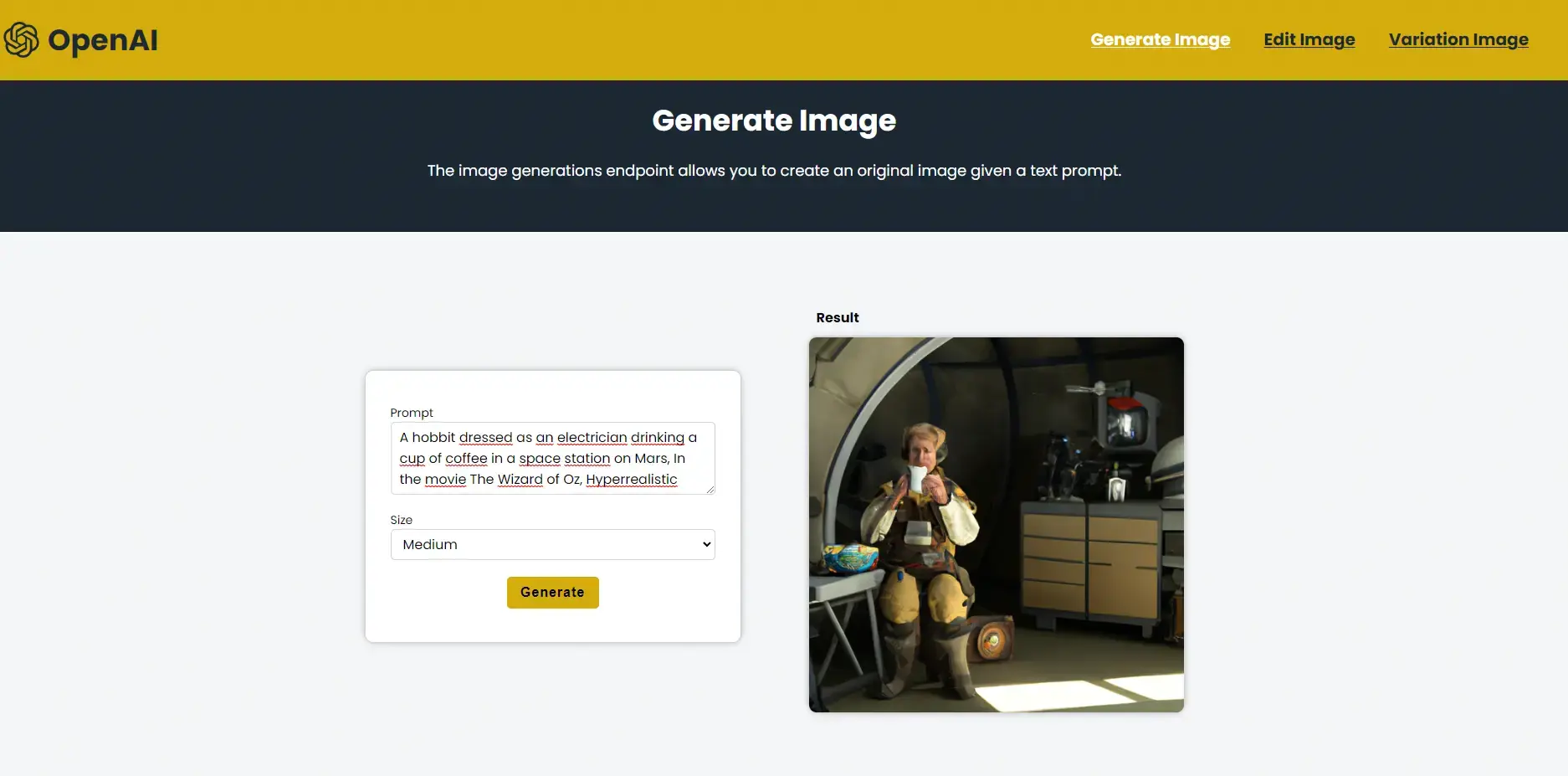The width and height of the screenshot is (1568, 776).
Task: Click the image generations endpoint description
Action: click(x=774, y=171)
